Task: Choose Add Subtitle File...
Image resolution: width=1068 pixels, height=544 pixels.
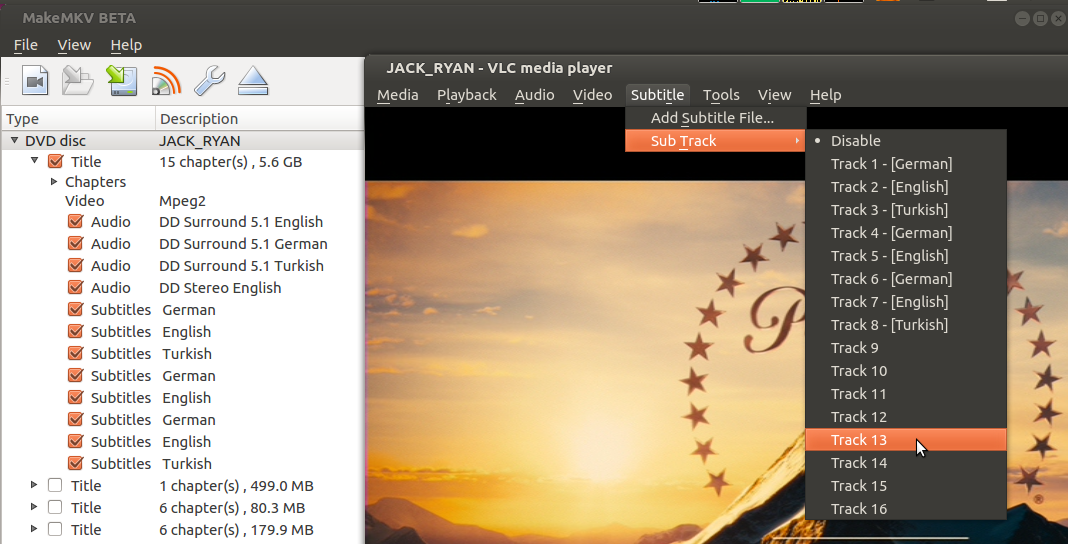Action: 716,118
